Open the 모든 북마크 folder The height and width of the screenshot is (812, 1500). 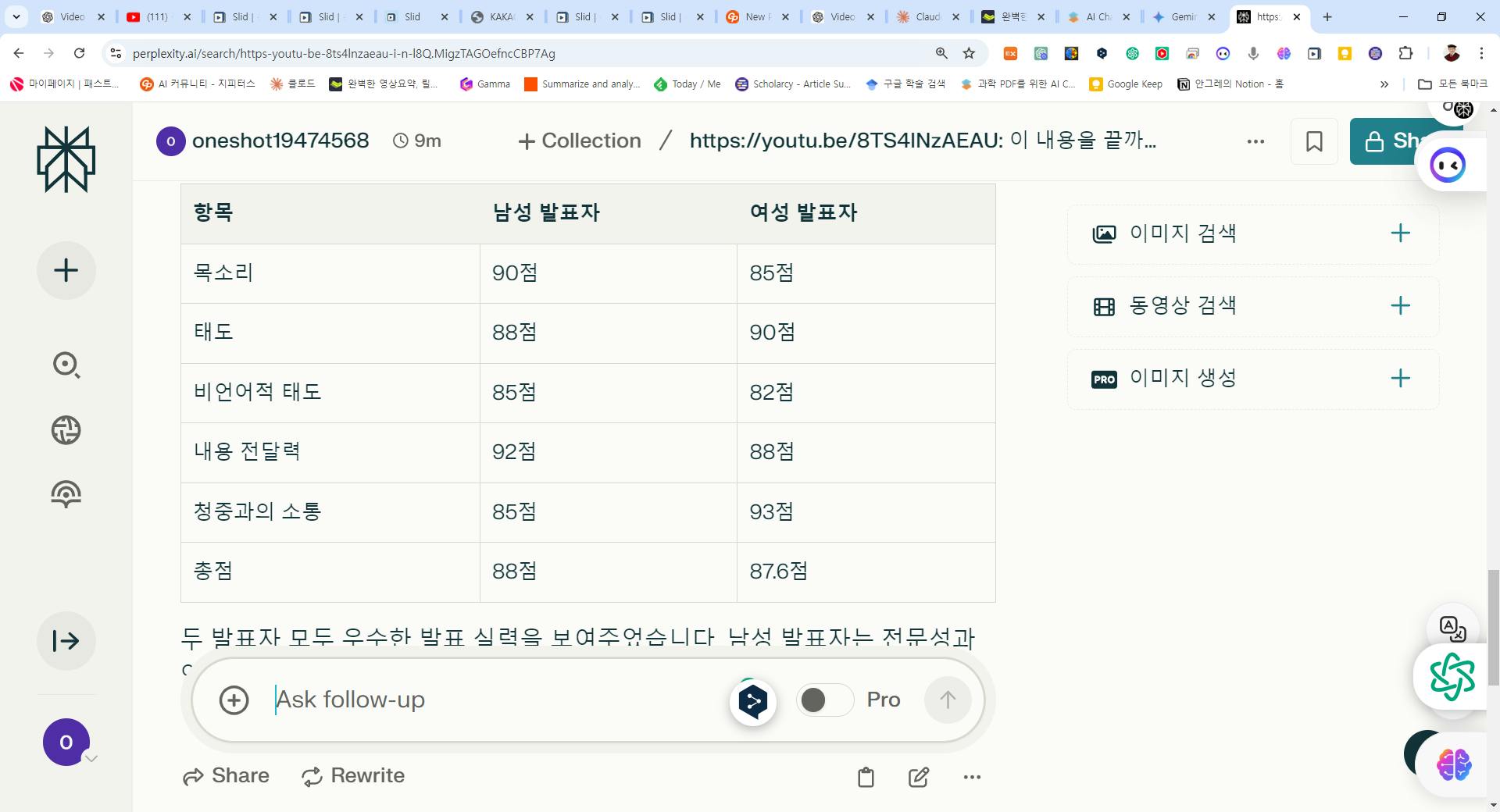[1453, 84]
